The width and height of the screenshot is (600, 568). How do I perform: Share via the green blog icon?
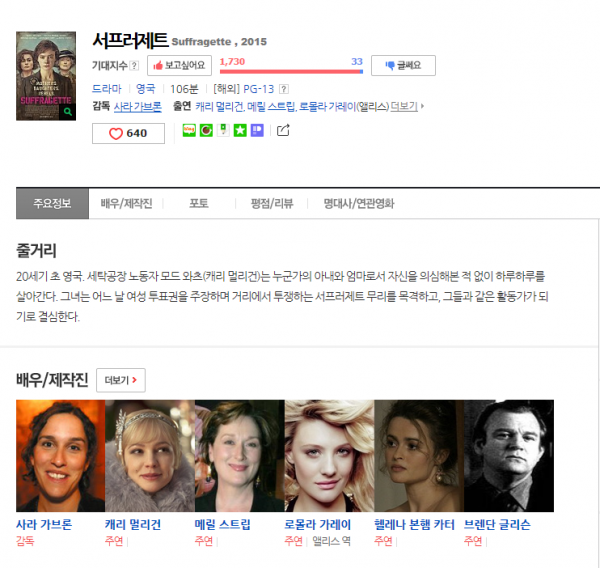pos(189,130)
